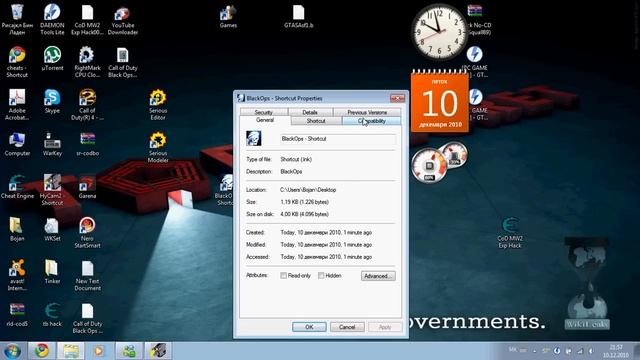Screen dimensions: 640x360
Task: Open the Compatibility tab
Action: [x=371, y=121]
